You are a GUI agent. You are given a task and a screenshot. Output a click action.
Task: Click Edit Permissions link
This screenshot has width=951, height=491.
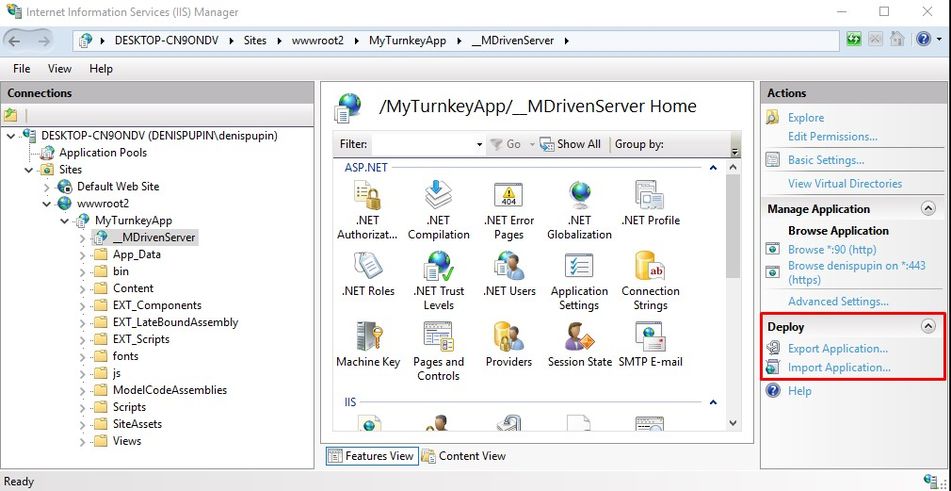pyautogui.click(x=832, y=136)
